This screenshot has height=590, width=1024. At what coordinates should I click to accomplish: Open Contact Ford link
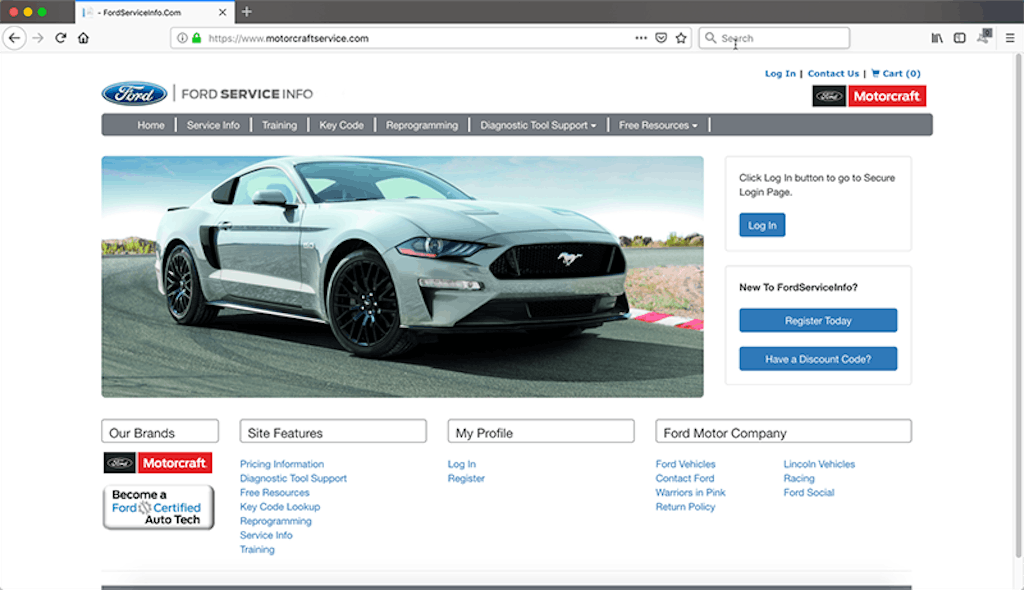pyautogui.click(x=685, y=478)
